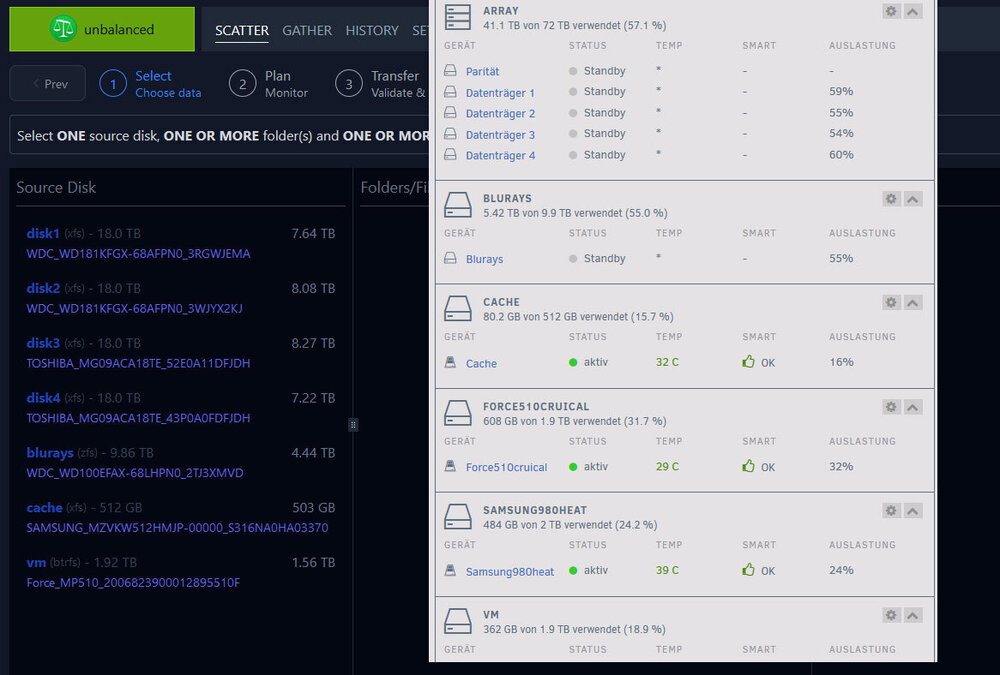Click the SMART thumbs-up icon for Force510cruical
The width and height of the screenshot is (1000, 675).
(749, 466)
